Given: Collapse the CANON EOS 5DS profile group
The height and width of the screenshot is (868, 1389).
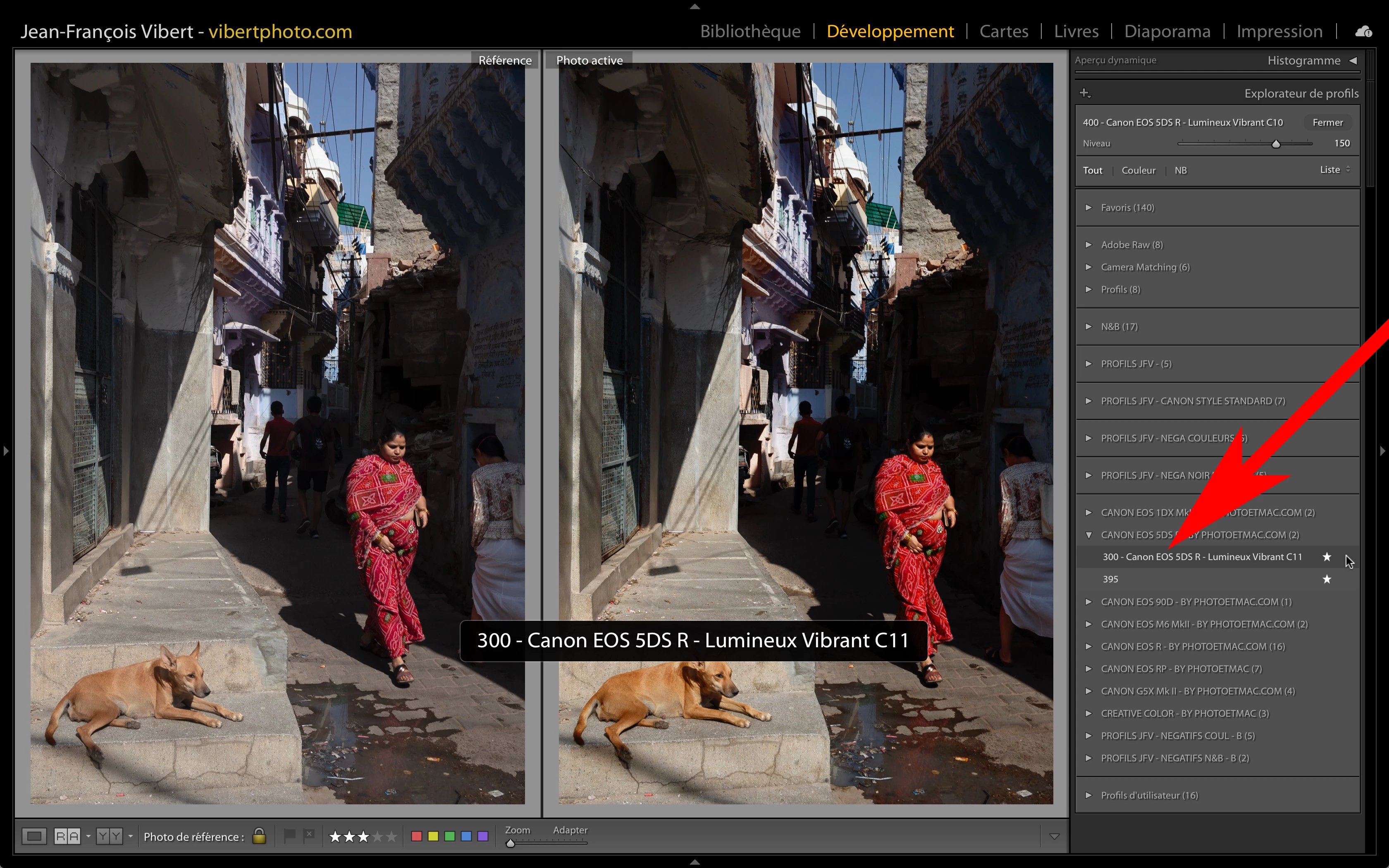Looking at the screenshot, I should 1088,535.
